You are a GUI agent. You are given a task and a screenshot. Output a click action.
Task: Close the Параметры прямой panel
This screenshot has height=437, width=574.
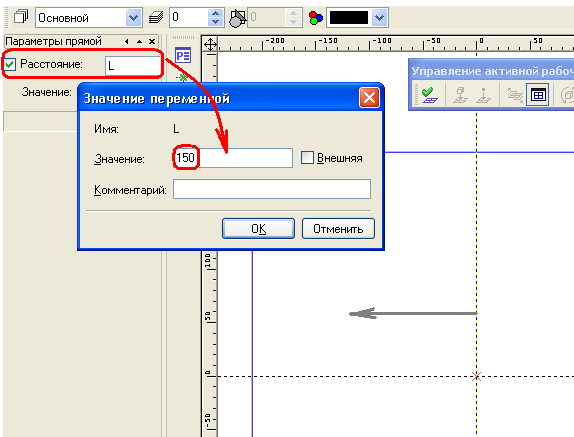tap(152, 42)
